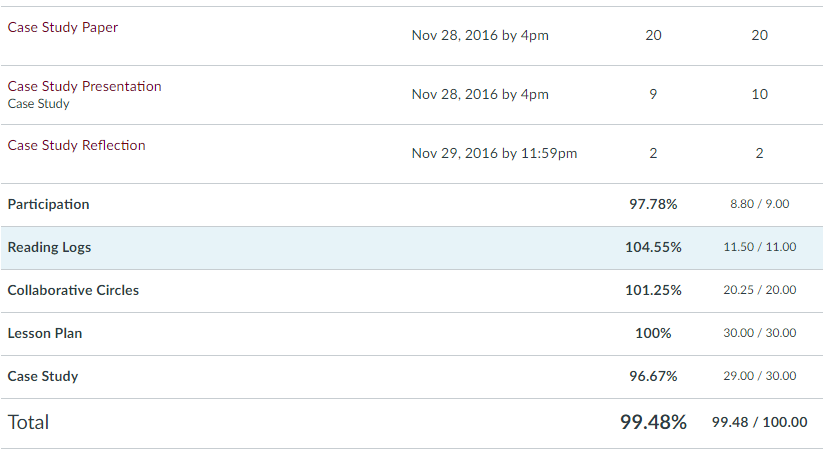Click the Total row label
The width and height of the screenshot is (823, 449).
coord(28,422)
